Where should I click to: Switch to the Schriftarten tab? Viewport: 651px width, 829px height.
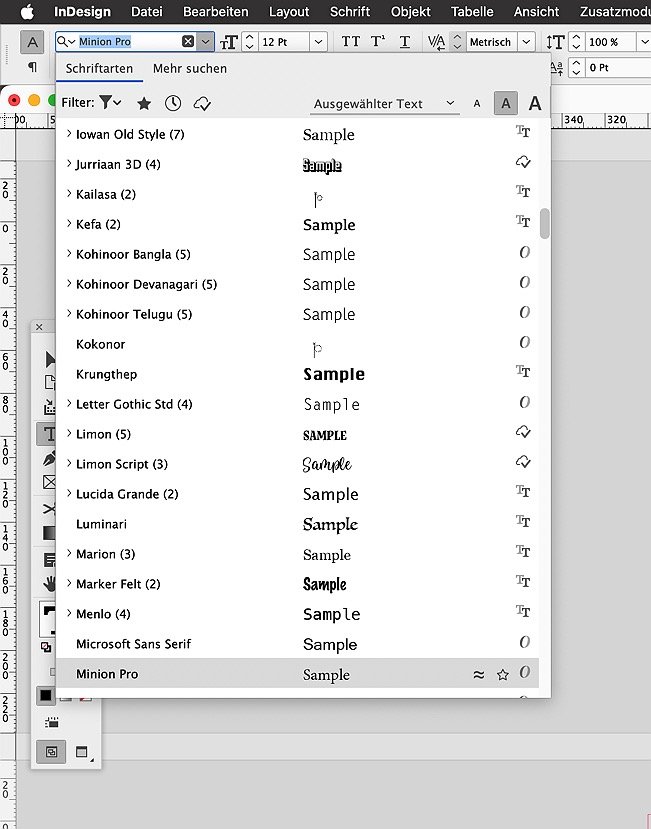click(99, 68)
